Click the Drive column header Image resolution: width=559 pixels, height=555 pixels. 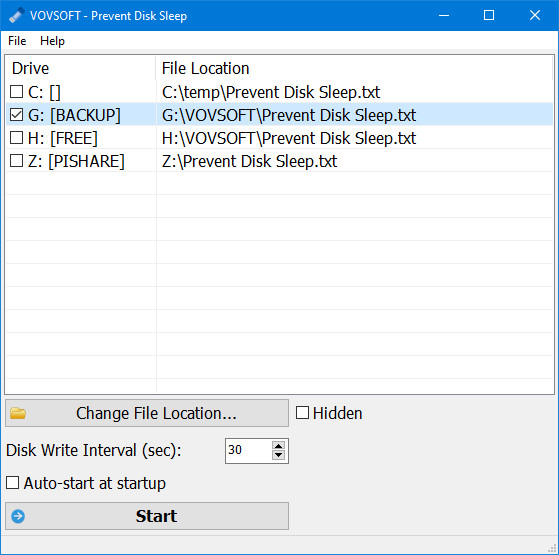click(81, 68)
